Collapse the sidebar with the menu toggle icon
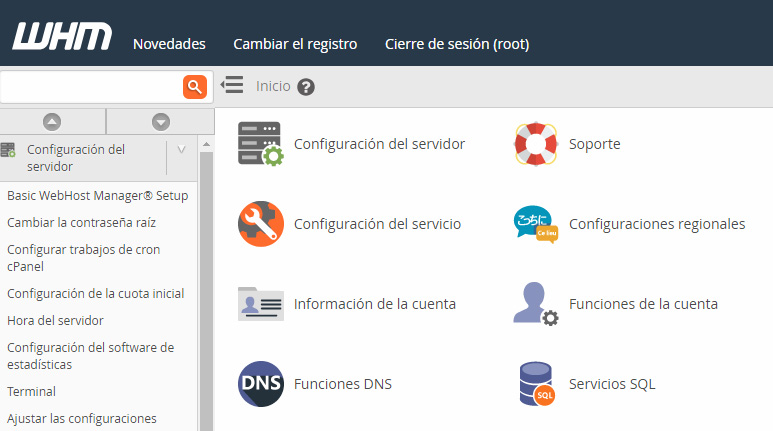Image resolution: width=773 pixels, height=431 pixels. click(x=232, y=86)
